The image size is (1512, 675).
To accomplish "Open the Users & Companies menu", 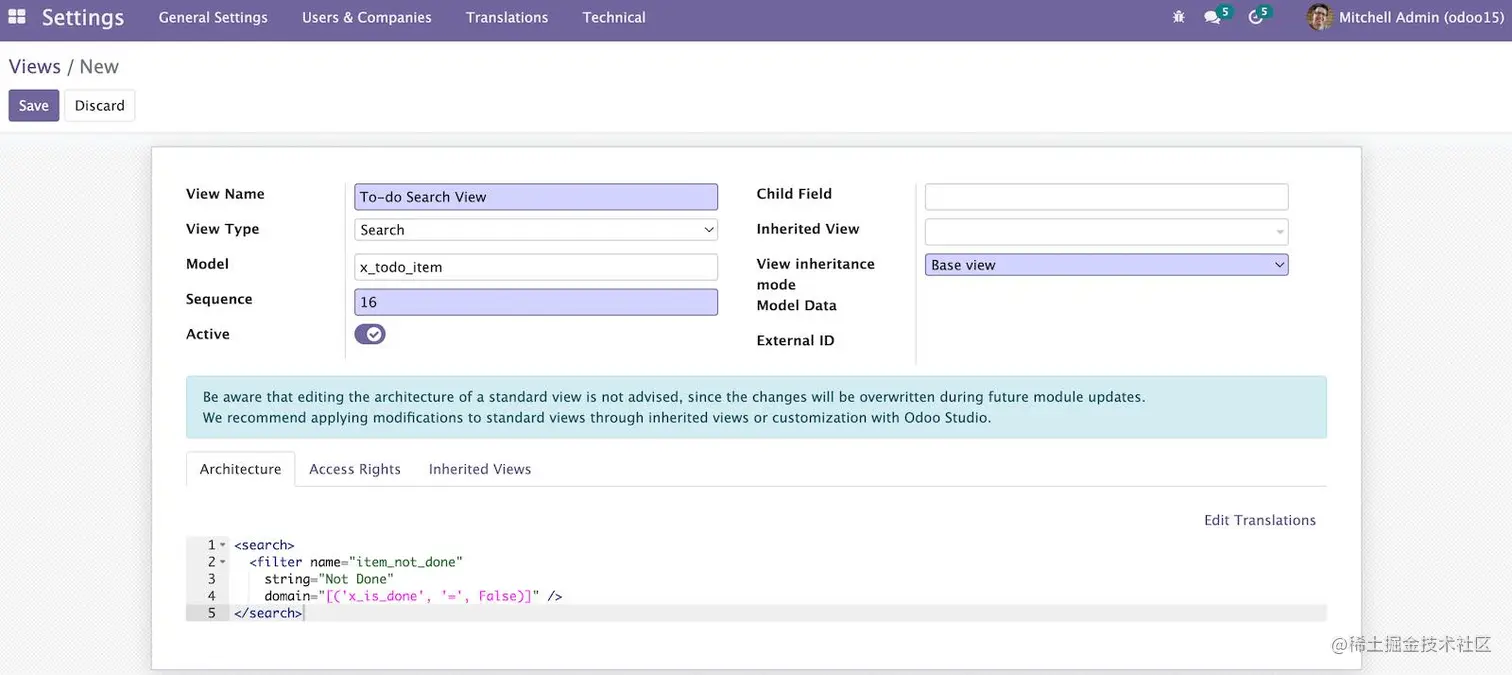I will point(367,17).
